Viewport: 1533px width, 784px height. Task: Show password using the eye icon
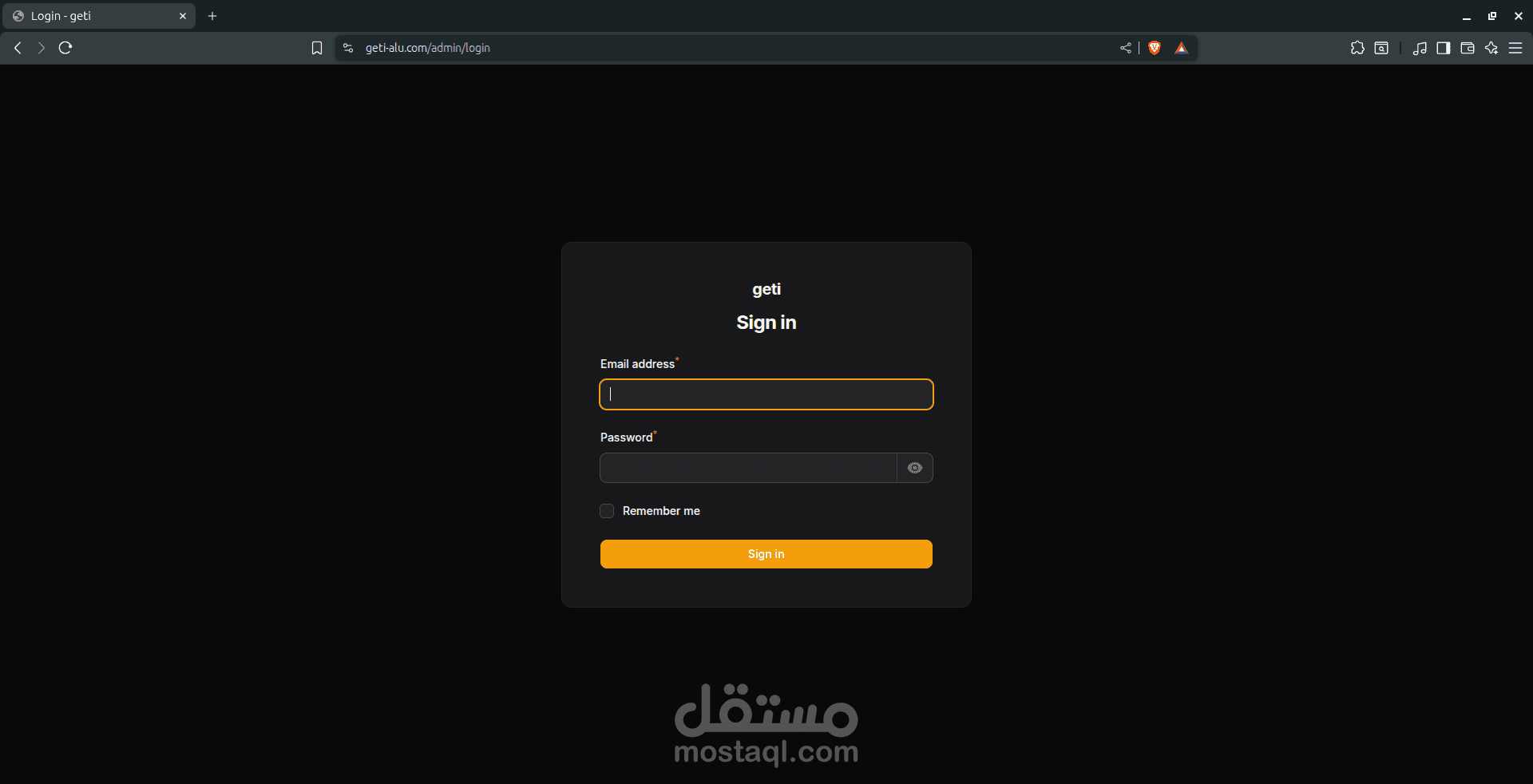tap(915, 468)
